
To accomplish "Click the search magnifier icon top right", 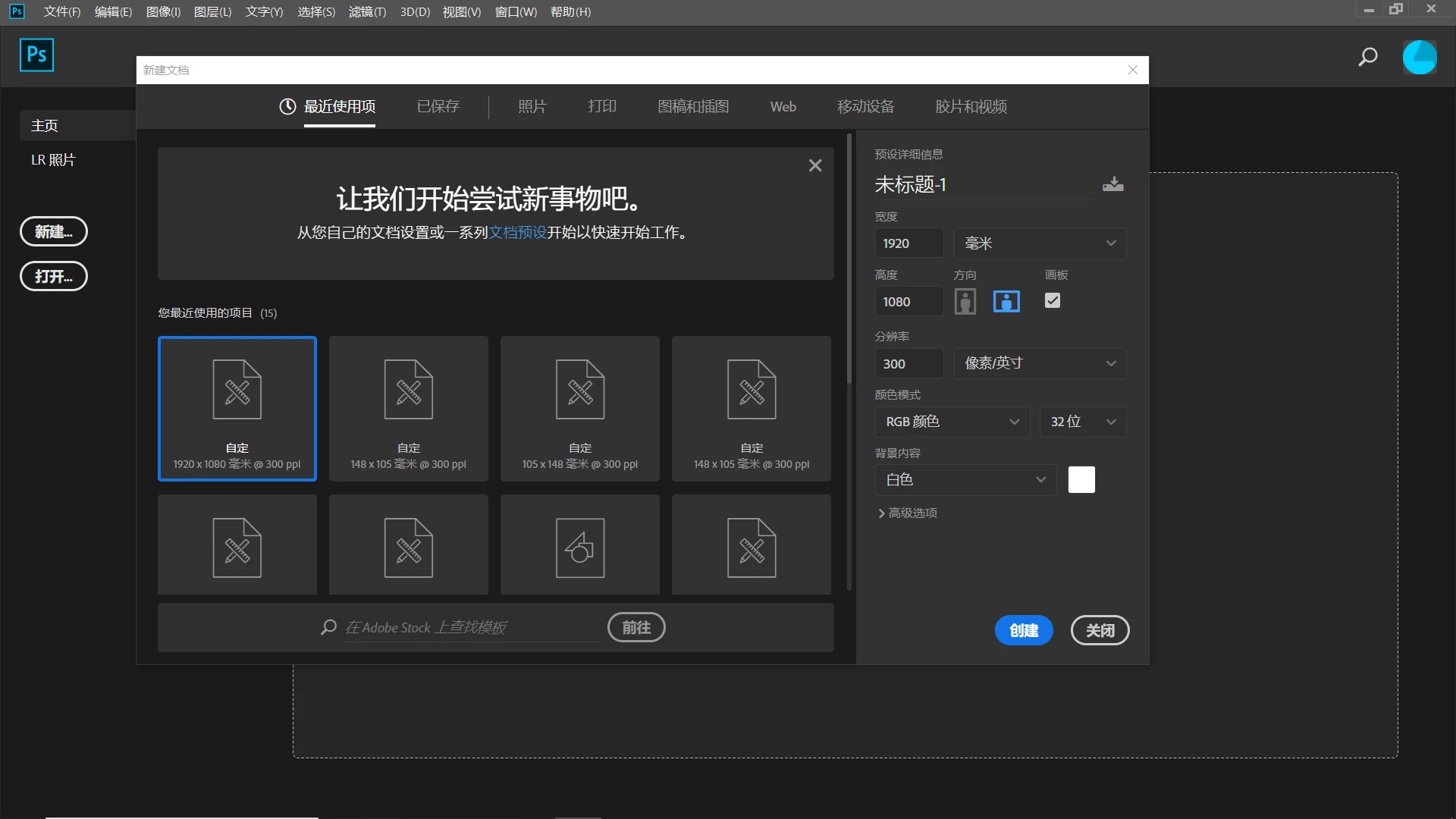I will 1367,57.
